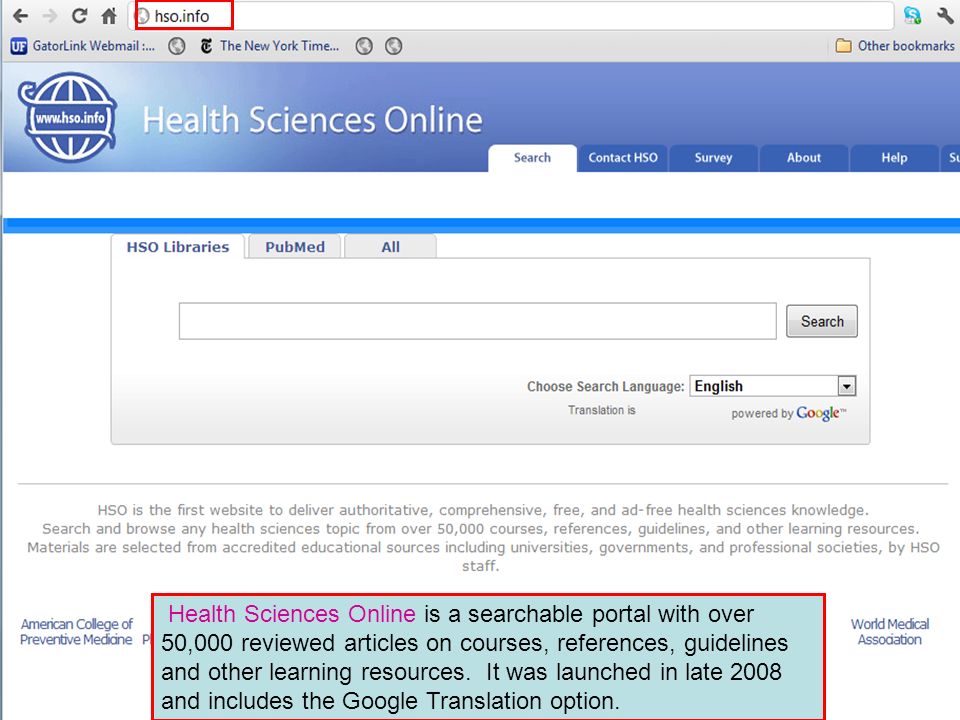Switch to the All search tab
The image size is (960, 720).
[391, 247]
